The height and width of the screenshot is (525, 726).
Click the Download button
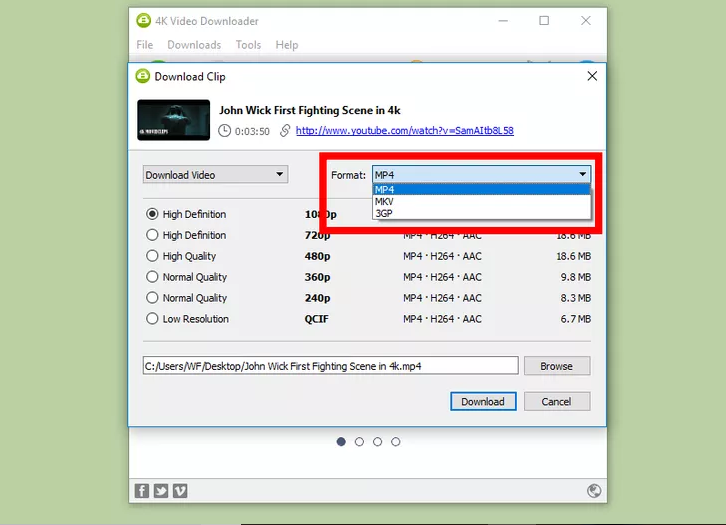483,401
